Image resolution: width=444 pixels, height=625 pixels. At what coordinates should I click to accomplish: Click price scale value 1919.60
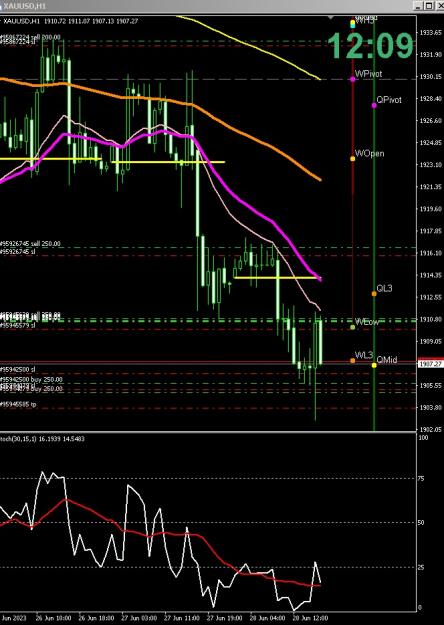pos(430,208)
